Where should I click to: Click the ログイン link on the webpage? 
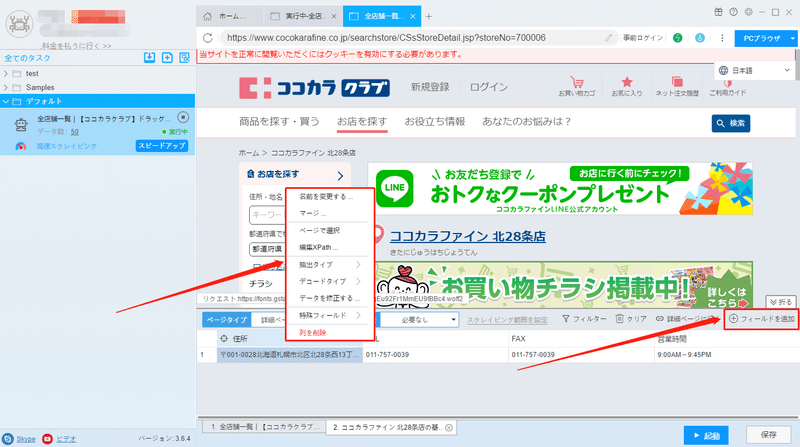489,87
